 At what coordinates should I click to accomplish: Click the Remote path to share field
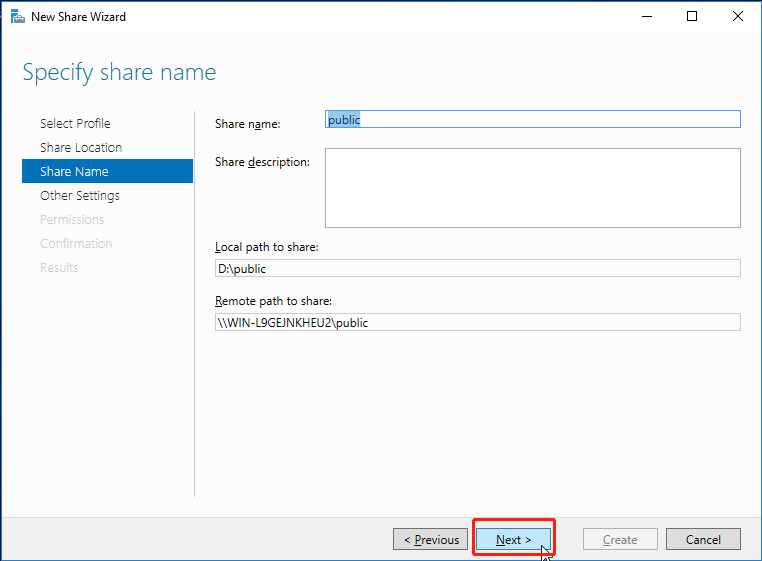coord(477,322)
